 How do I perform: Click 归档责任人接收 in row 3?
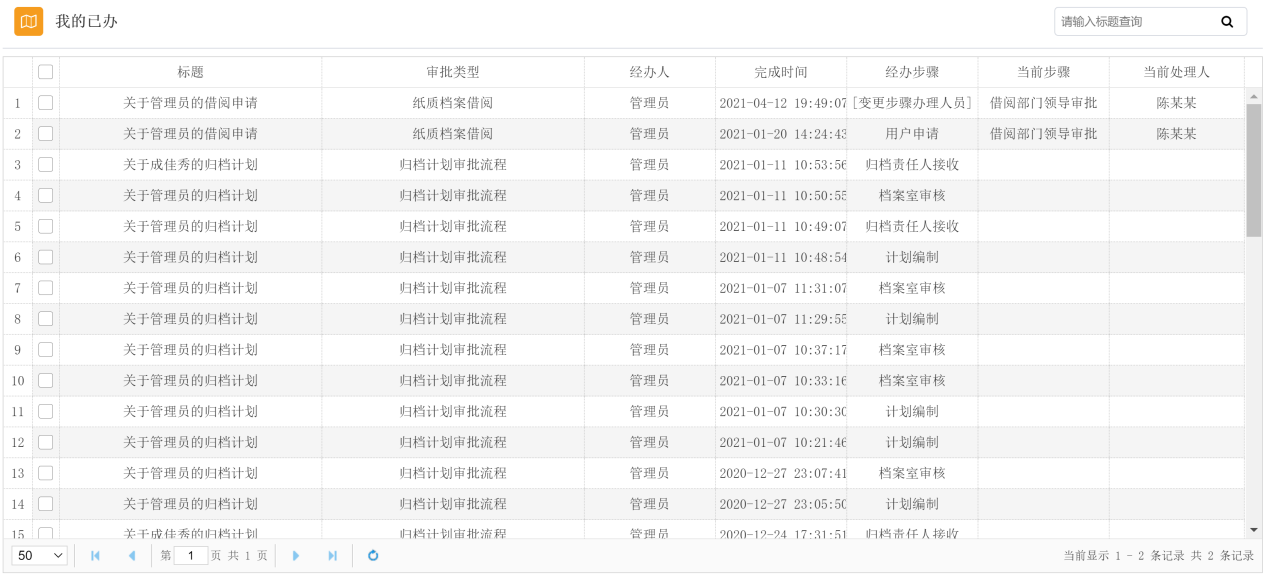click(x=912, y=165)
